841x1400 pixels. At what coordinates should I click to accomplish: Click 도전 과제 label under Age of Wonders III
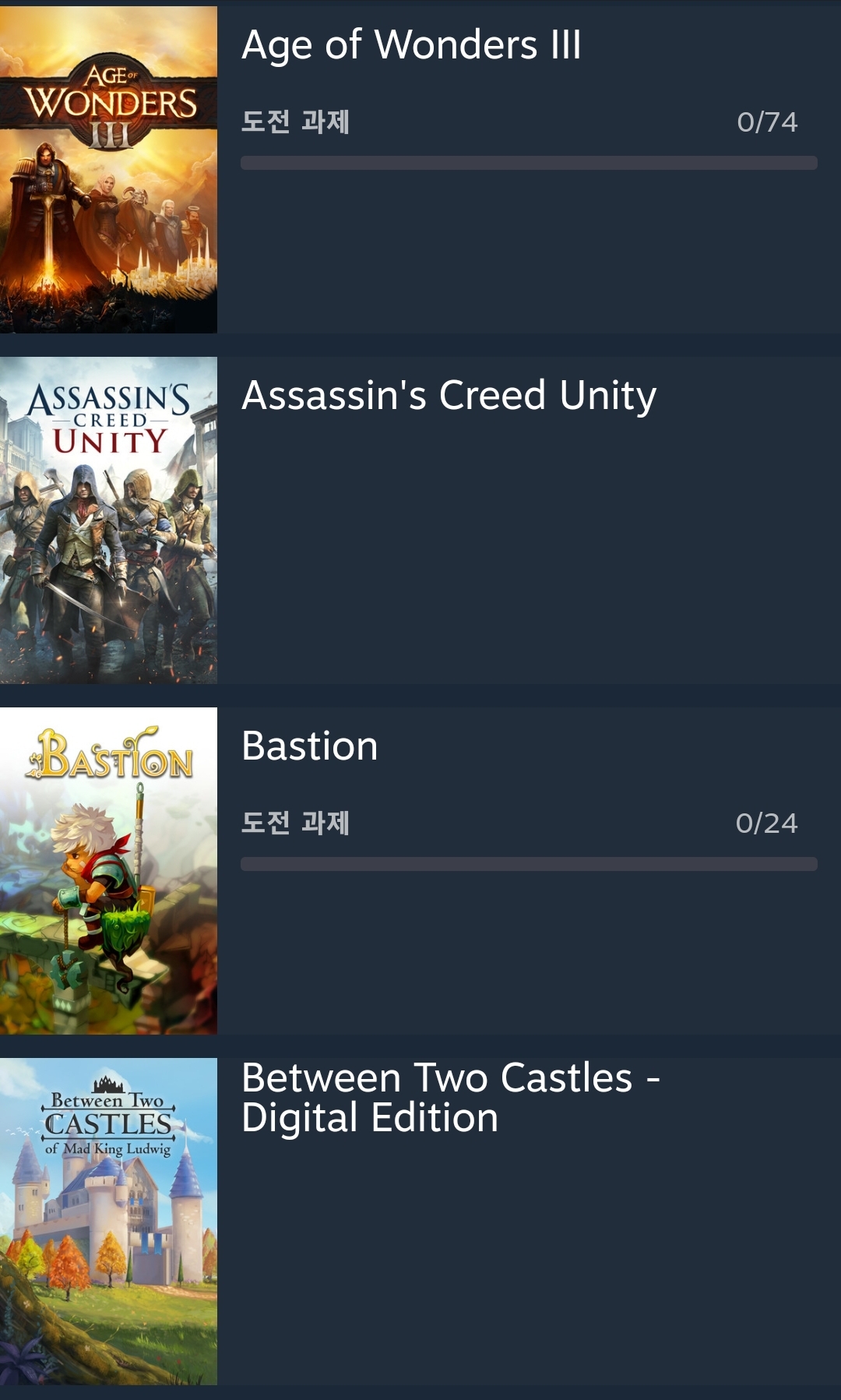click(295, 122)
